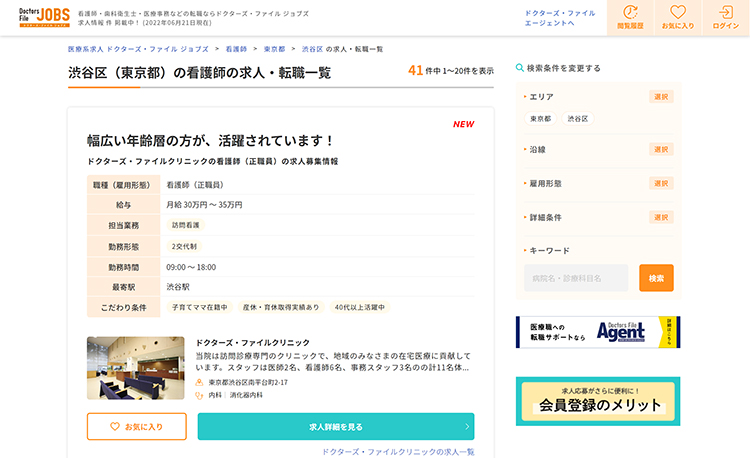Click the orange 検索 button

(656, 278)
